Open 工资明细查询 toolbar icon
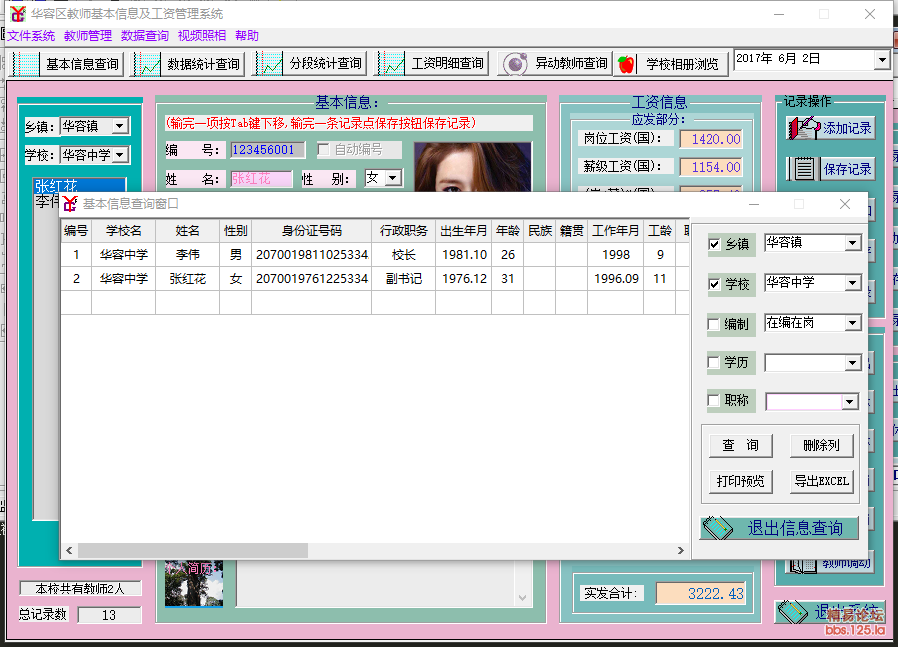Screen dimensions: 898x647 (393, 64)
